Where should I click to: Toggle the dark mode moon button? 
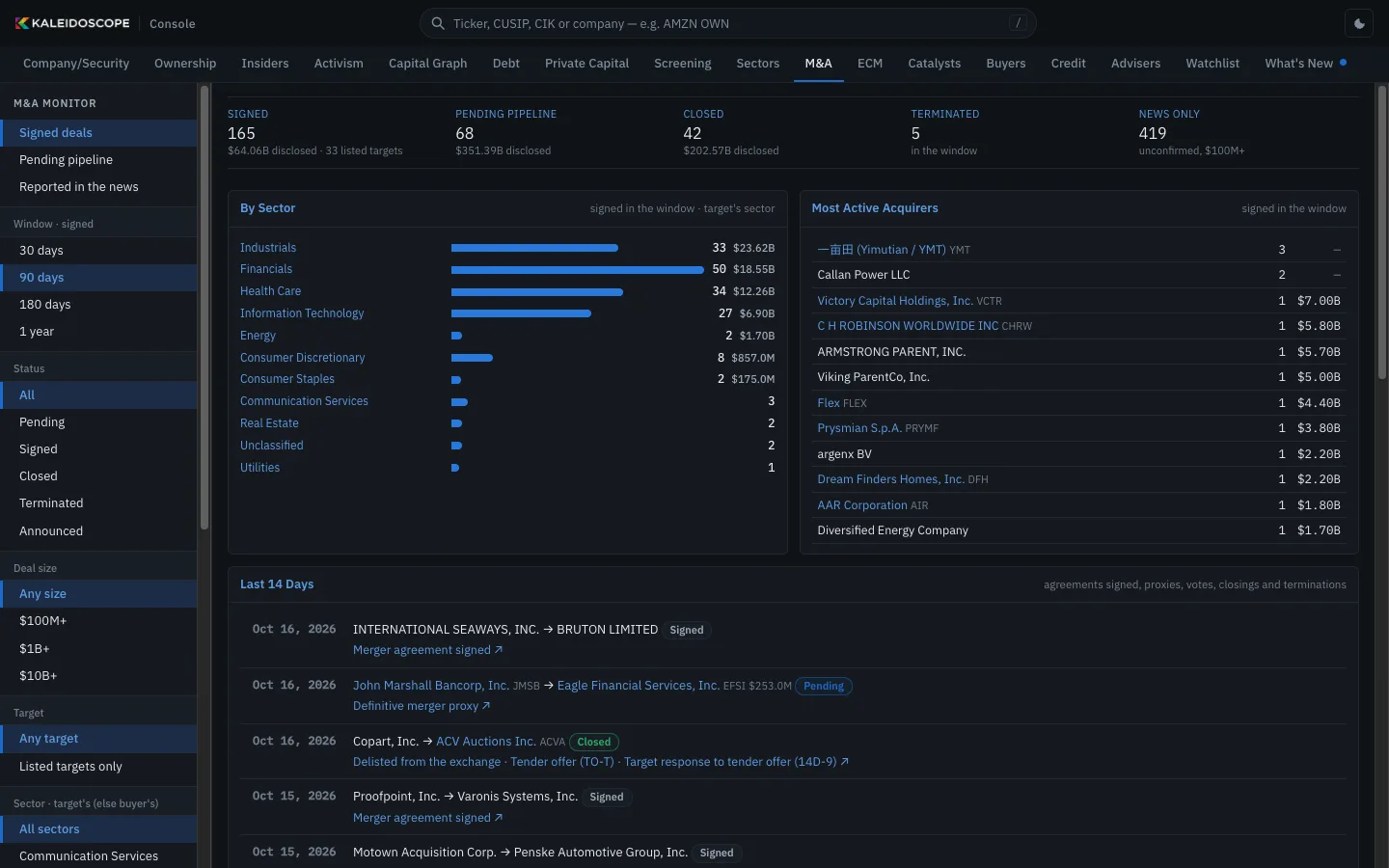coord(1359,24)
